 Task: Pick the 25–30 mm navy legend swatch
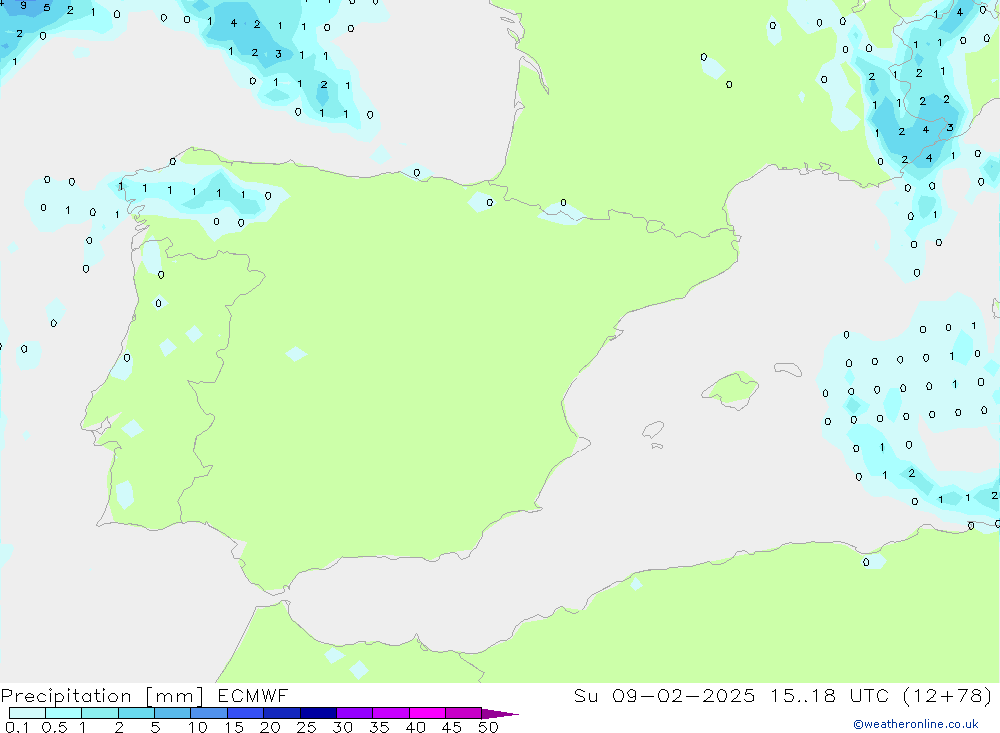coord(318,713)
